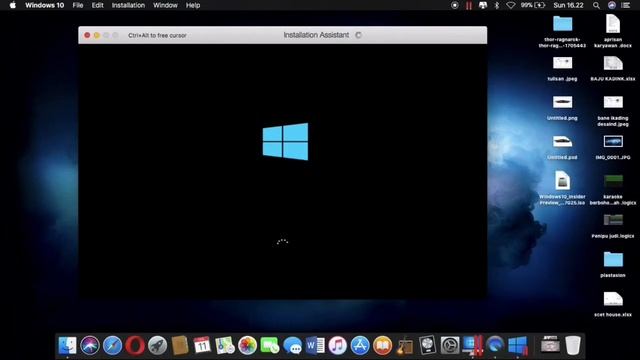
Task: Click the Sun 16.22 clock
Action: pyautogui.click(x=569, y=5)
